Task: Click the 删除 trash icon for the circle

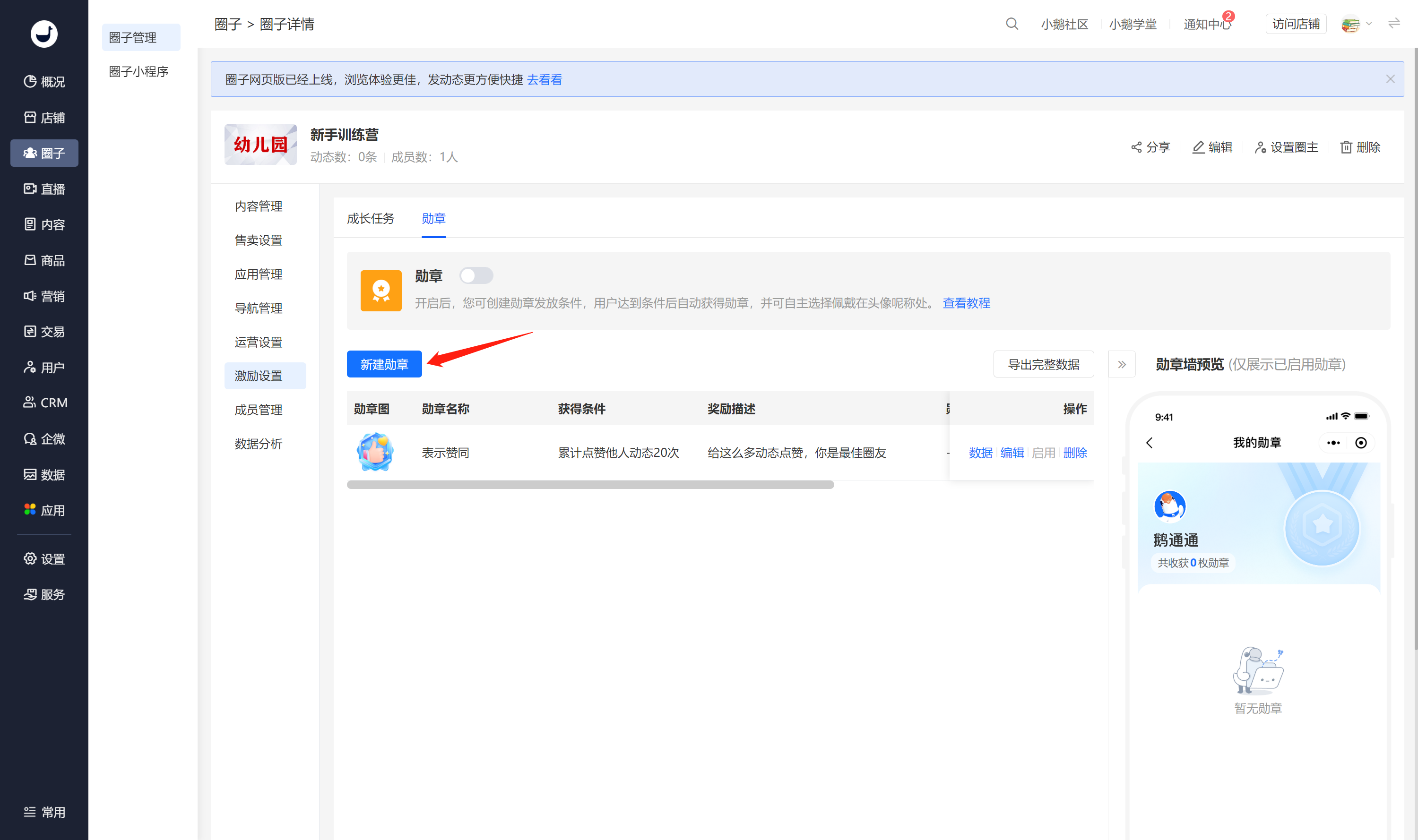Action: (x=1346, y=147)
